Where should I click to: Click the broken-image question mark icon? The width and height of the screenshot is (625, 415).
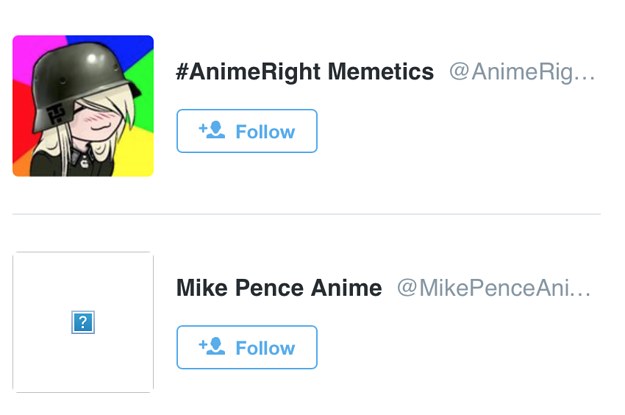tap(83, 322)
